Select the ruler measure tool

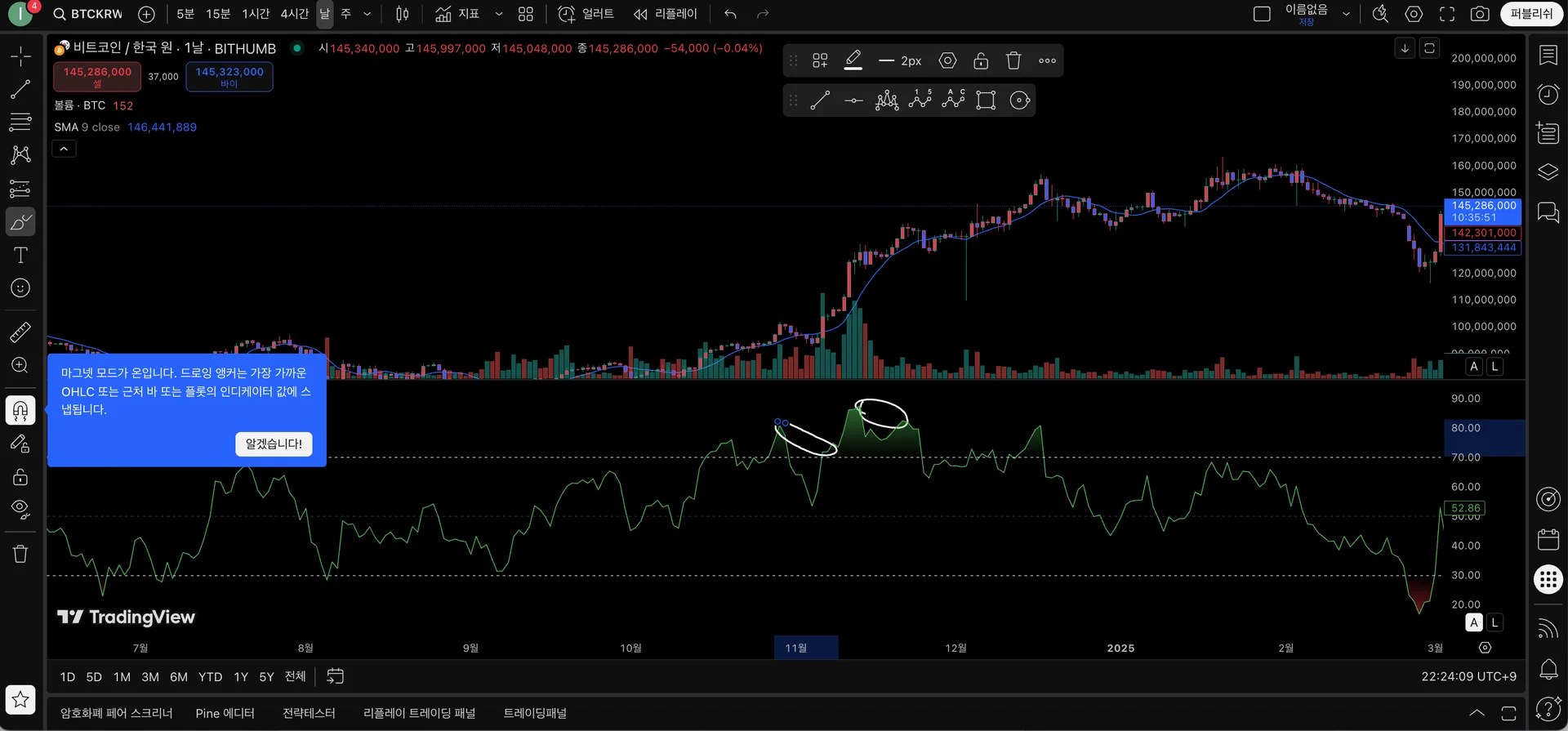coord(20,332)
